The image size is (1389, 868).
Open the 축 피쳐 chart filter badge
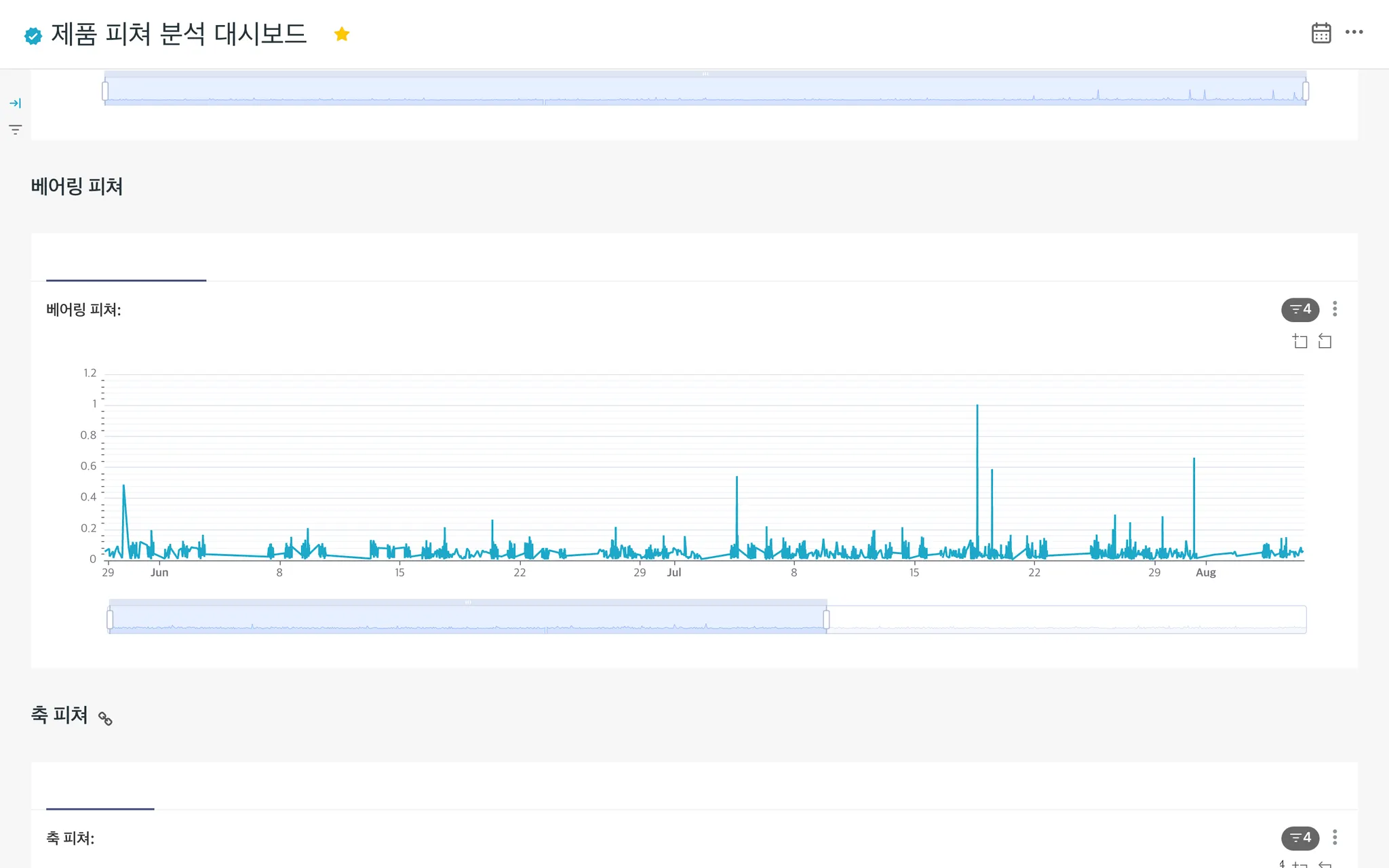[x=1299, y=837]
